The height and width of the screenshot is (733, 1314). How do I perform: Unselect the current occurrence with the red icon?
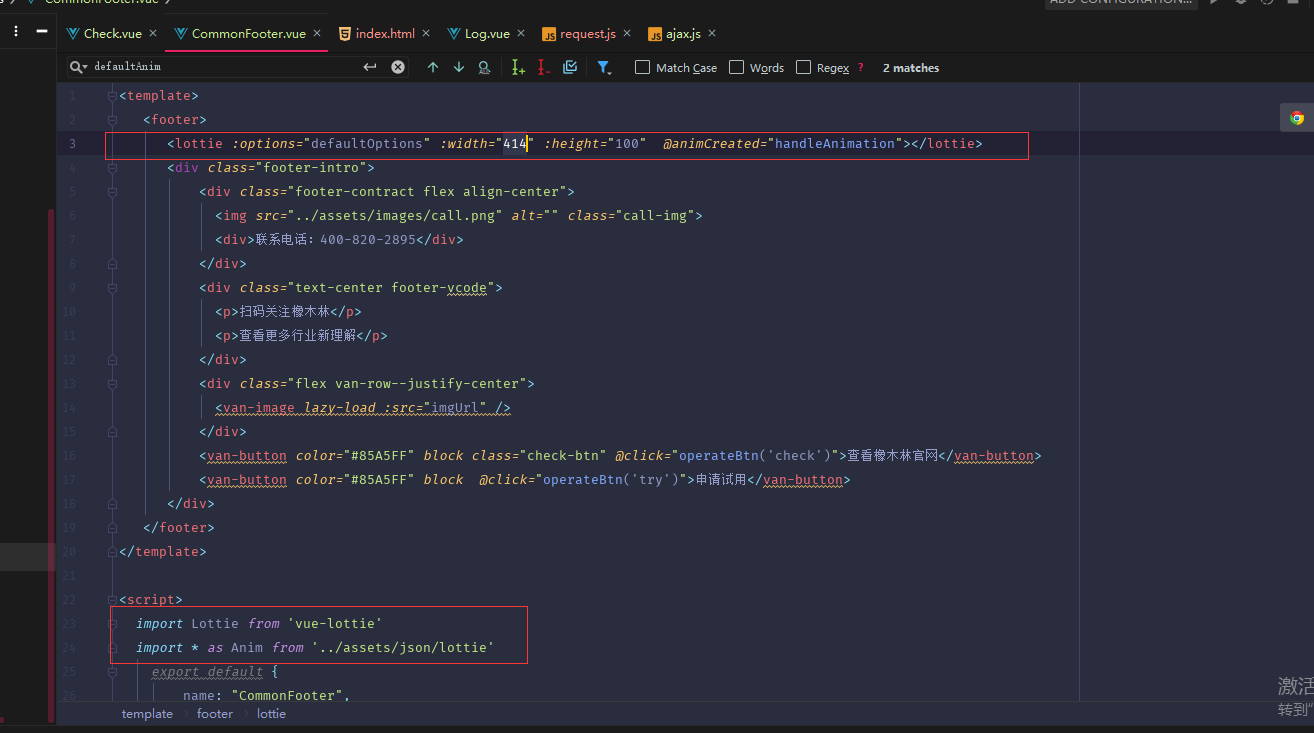point(544,67)
